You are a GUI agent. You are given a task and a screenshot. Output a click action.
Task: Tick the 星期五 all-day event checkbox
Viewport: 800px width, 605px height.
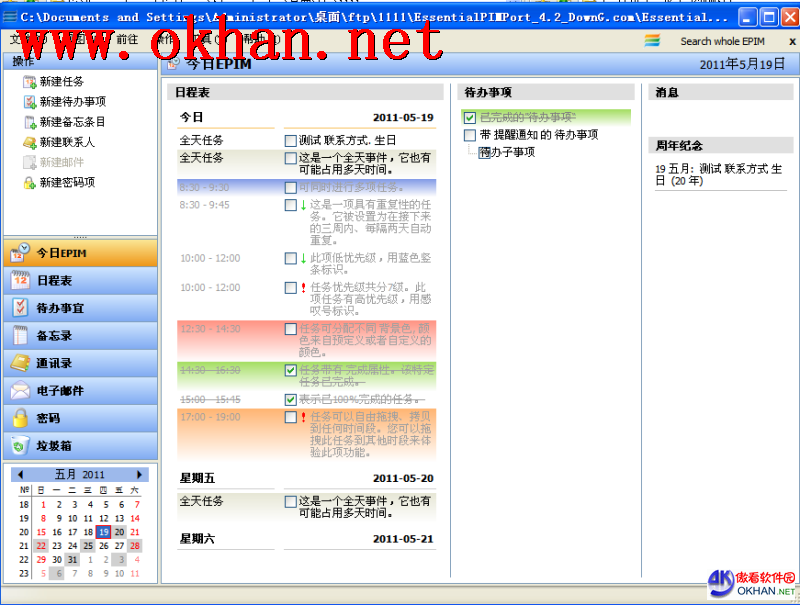(290, 501)
